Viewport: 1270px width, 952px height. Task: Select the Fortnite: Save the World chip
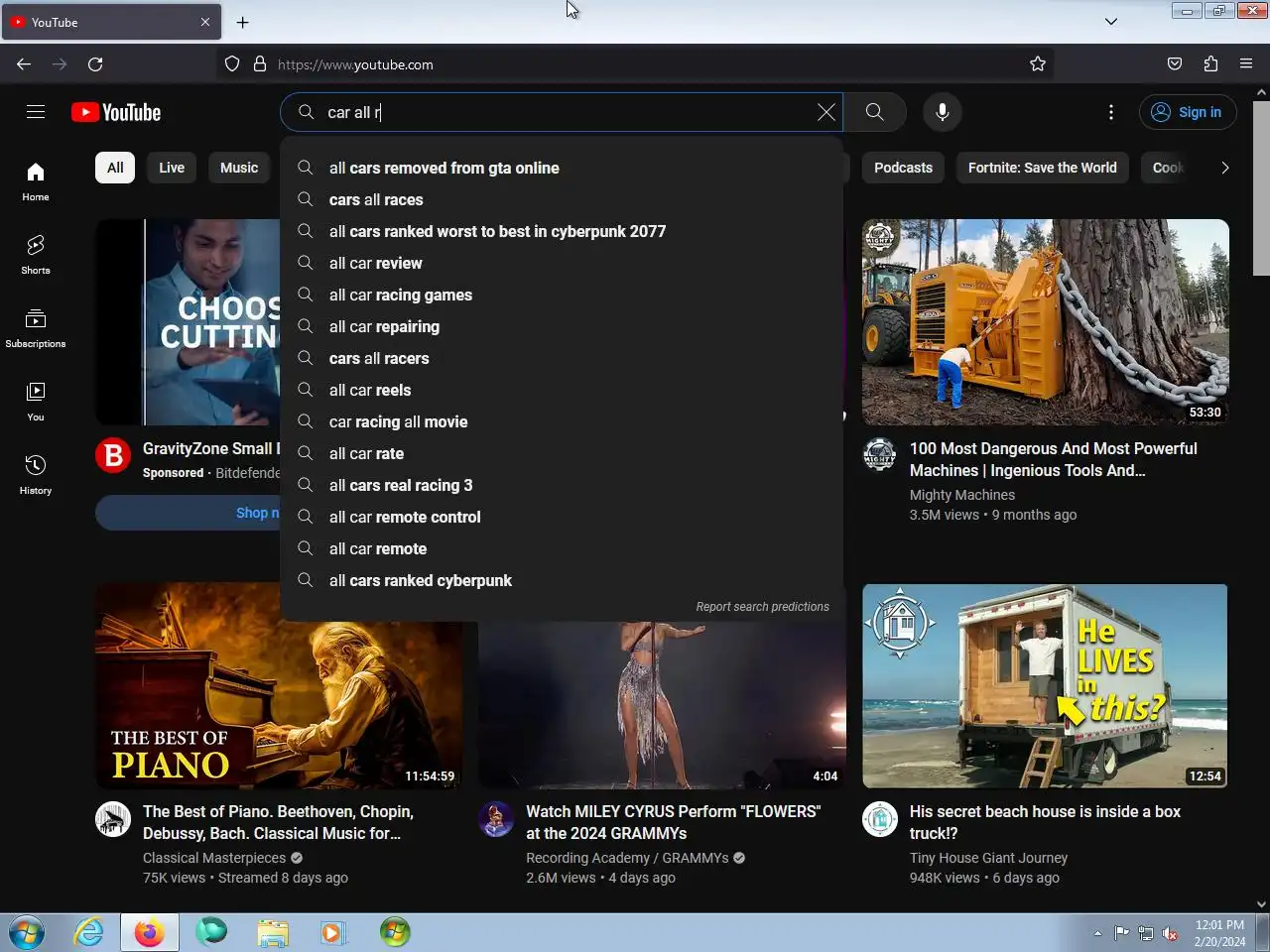(x=1042, y=168)
